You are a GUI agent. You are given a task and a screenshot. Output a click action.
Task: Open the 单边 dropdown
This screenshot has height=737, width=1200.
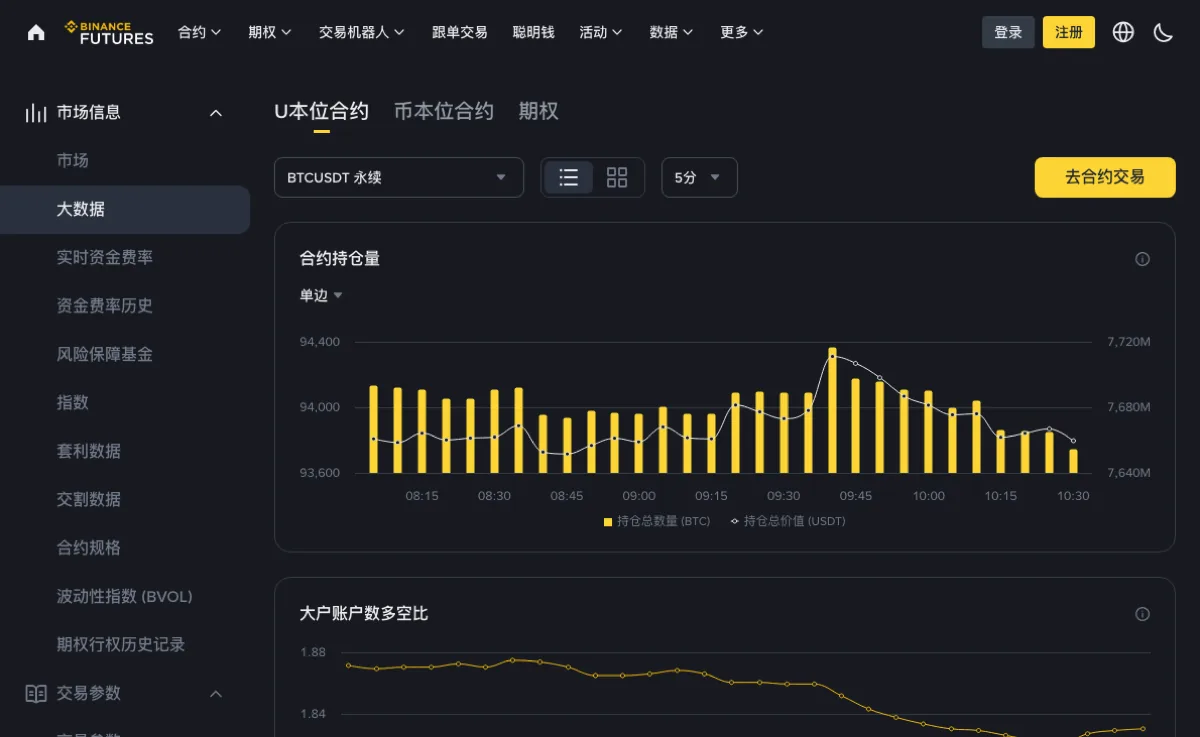pos(321,295)
